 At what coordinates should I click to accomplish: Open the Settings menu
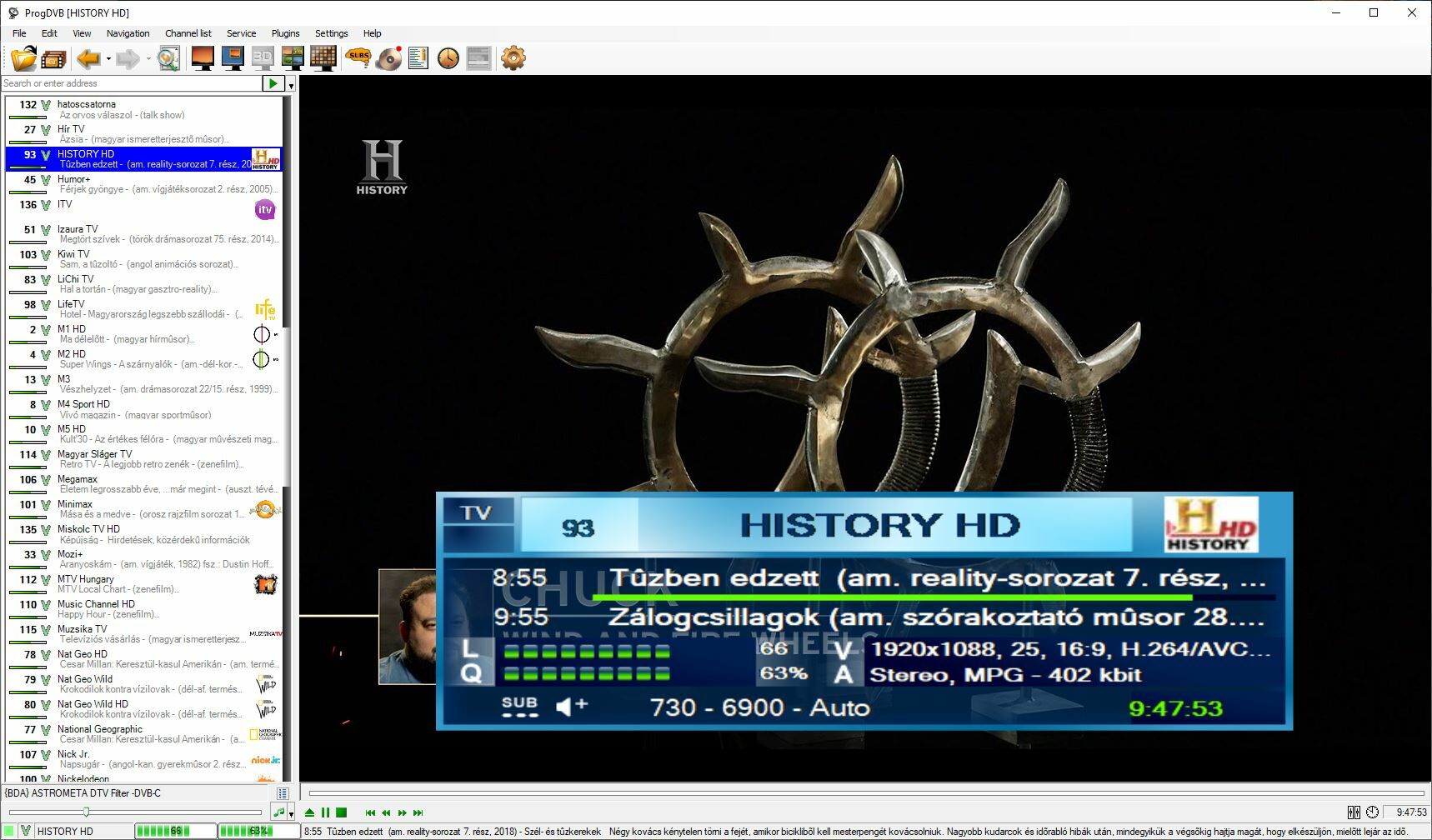332,33
